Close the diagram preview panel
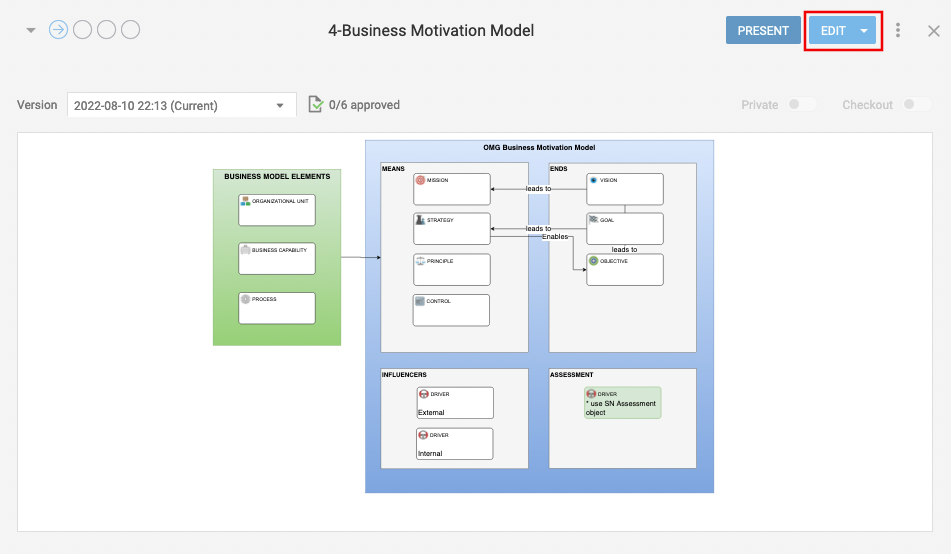This screenshot has height=554, width=951. [933, 30]
